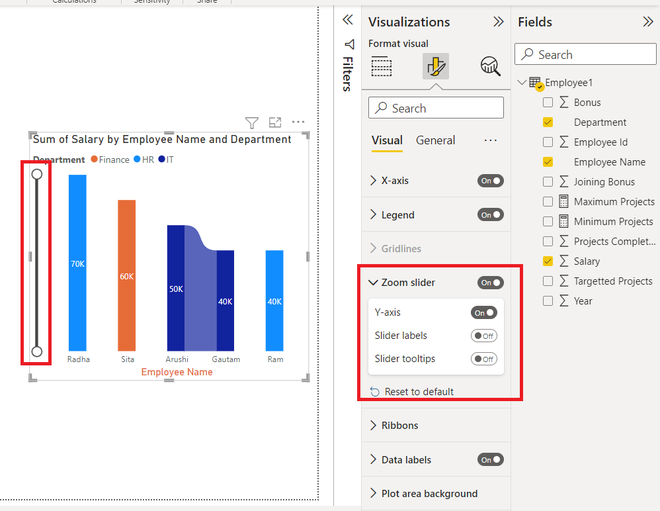660x511 pixels.
Task: Open Focus mode icon above the chart
Action: coord(275,122)
